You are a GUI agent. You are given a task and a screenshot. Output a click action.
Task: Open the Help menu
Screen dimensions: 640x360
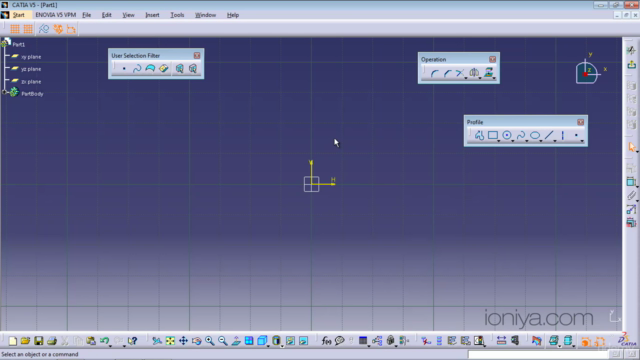pyautogui.click(x=233, y=15)
